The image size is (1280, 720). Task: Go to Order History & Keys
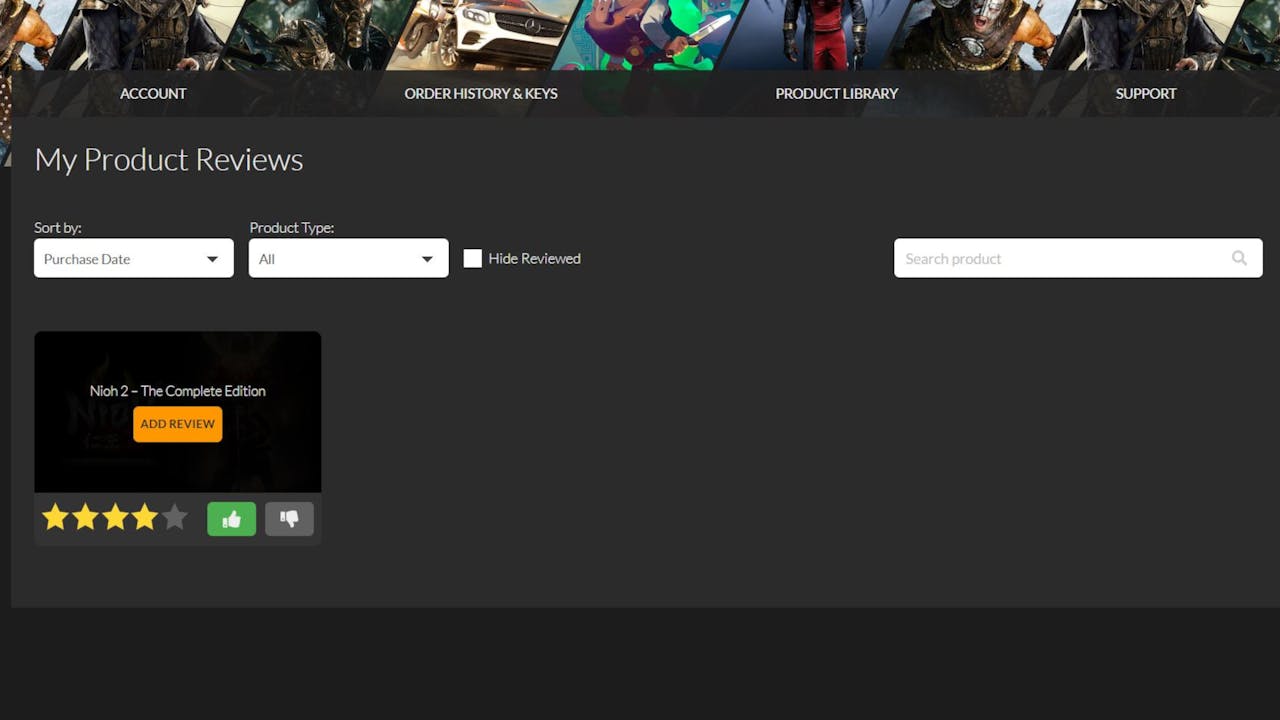pyautogui.click(x=481, y=93)
